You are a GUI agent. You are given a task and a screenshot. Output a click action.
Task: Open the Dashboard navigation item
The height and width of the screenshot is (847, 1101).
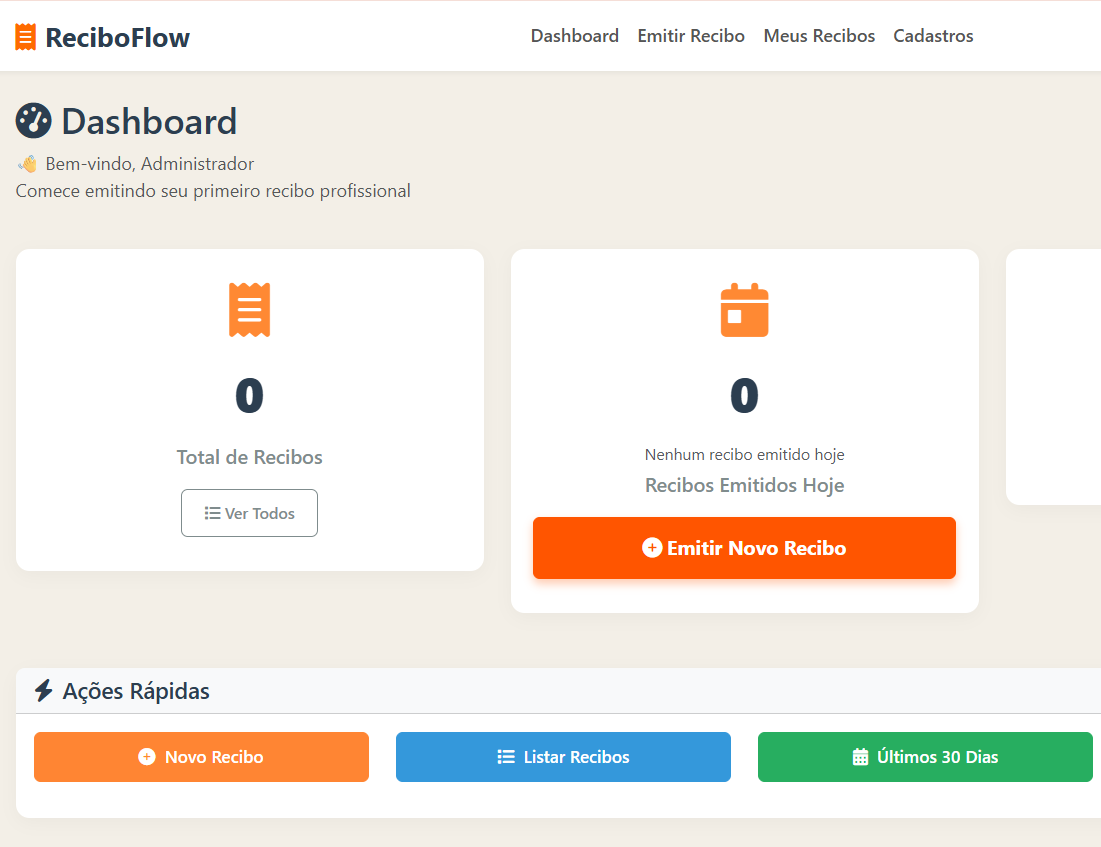coord(574,35)
